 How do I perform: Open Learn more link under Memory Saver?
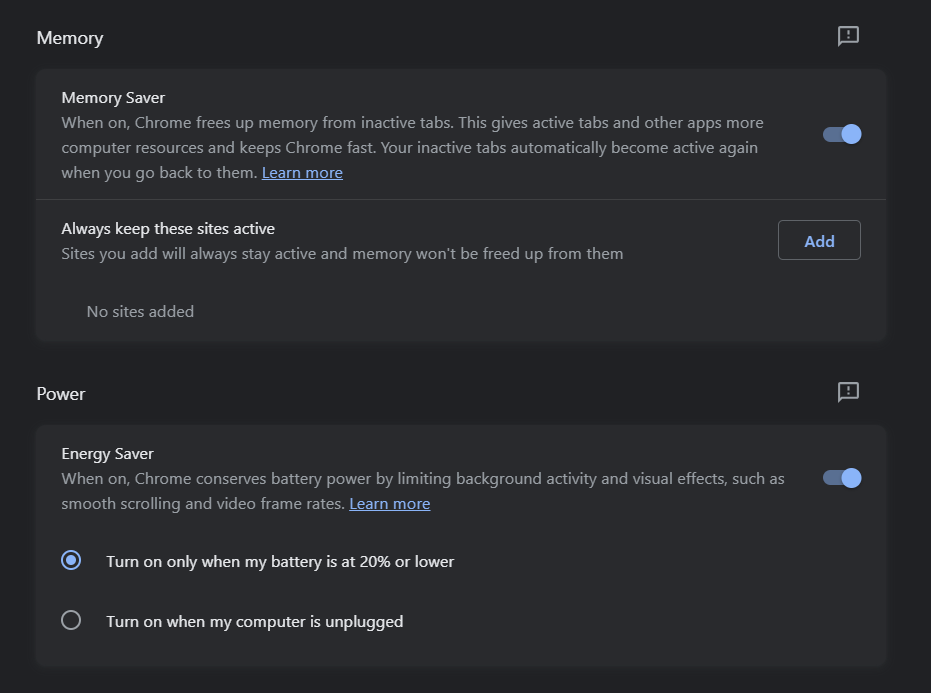pyautogui.click(x=302, y=173)
